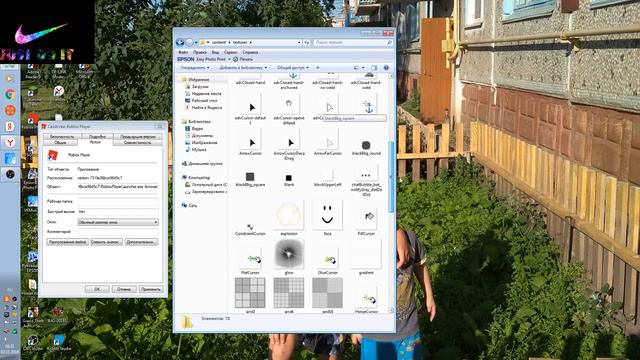Click the search magnifier icon in Explorer
Image resolution: width=640 pixels, height=360 pixels.
click(389, 42)
